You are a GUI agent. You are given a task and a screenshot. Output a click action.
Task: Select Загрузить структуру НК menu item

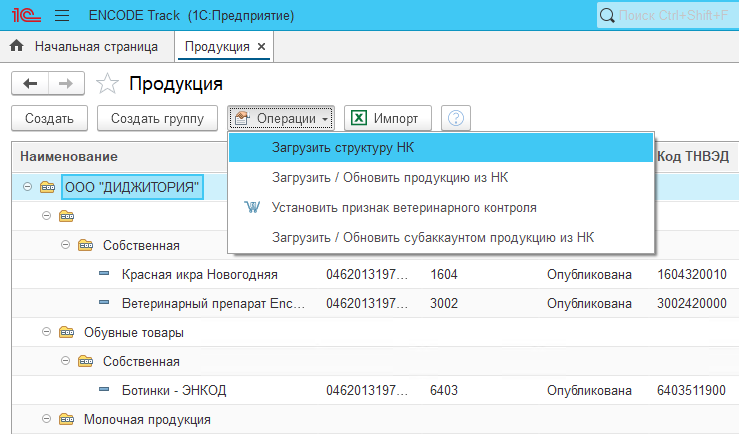click(343, 147)
